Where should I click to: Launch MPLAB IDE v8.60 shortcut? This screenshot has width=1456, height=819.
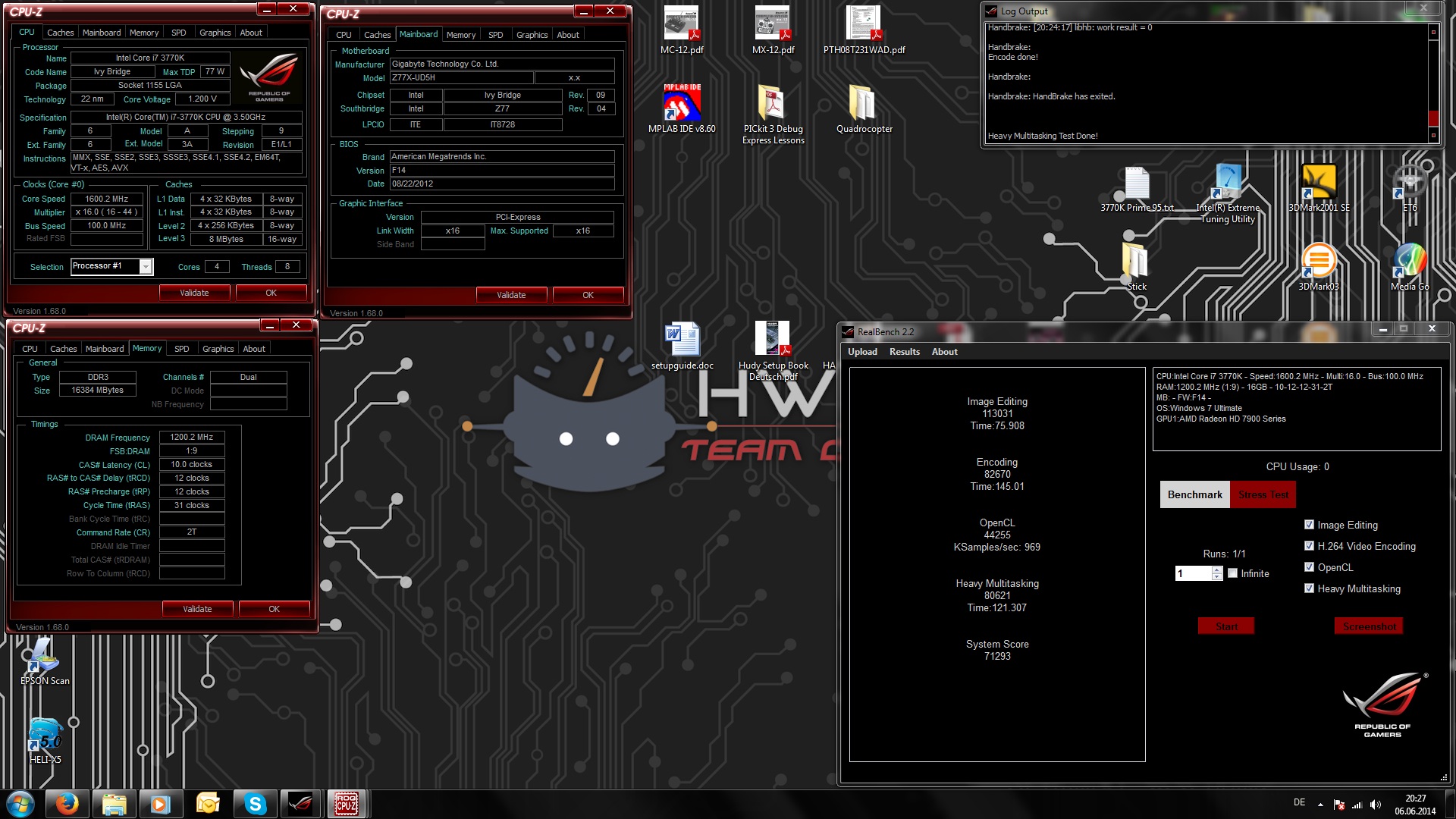click(682, 108)
